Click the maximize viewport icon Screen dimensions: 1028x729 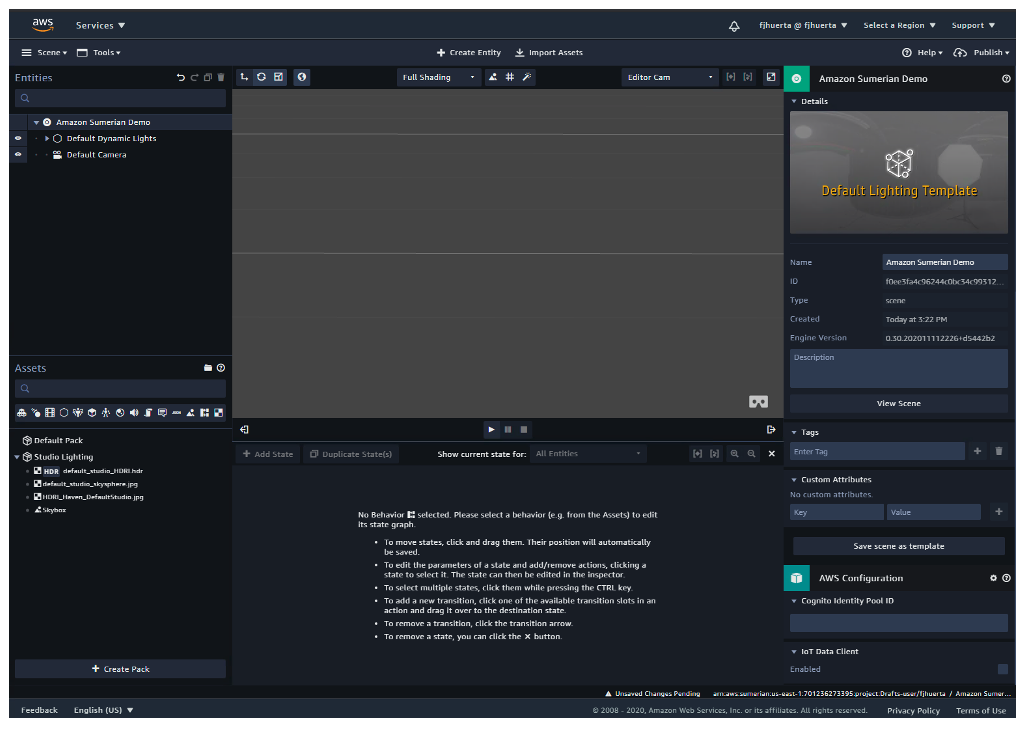(x=771, y=77)
